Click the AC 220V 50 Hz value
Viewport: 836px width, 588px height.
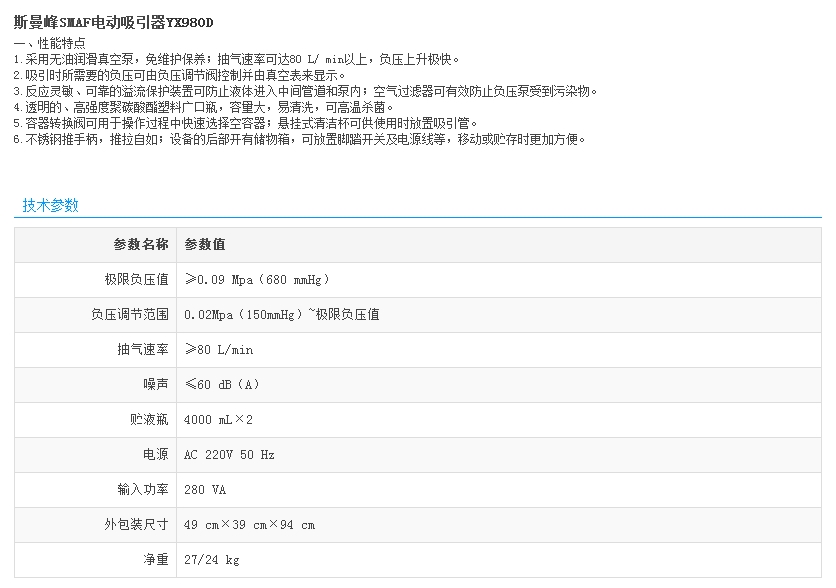click(229, 454)
